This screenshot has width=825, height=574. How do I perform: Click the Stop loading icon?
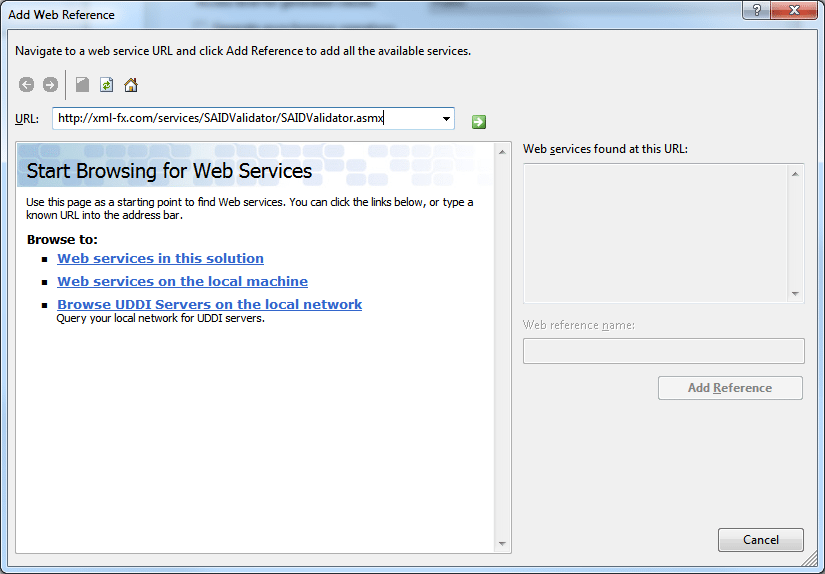[x=82, y=85]
